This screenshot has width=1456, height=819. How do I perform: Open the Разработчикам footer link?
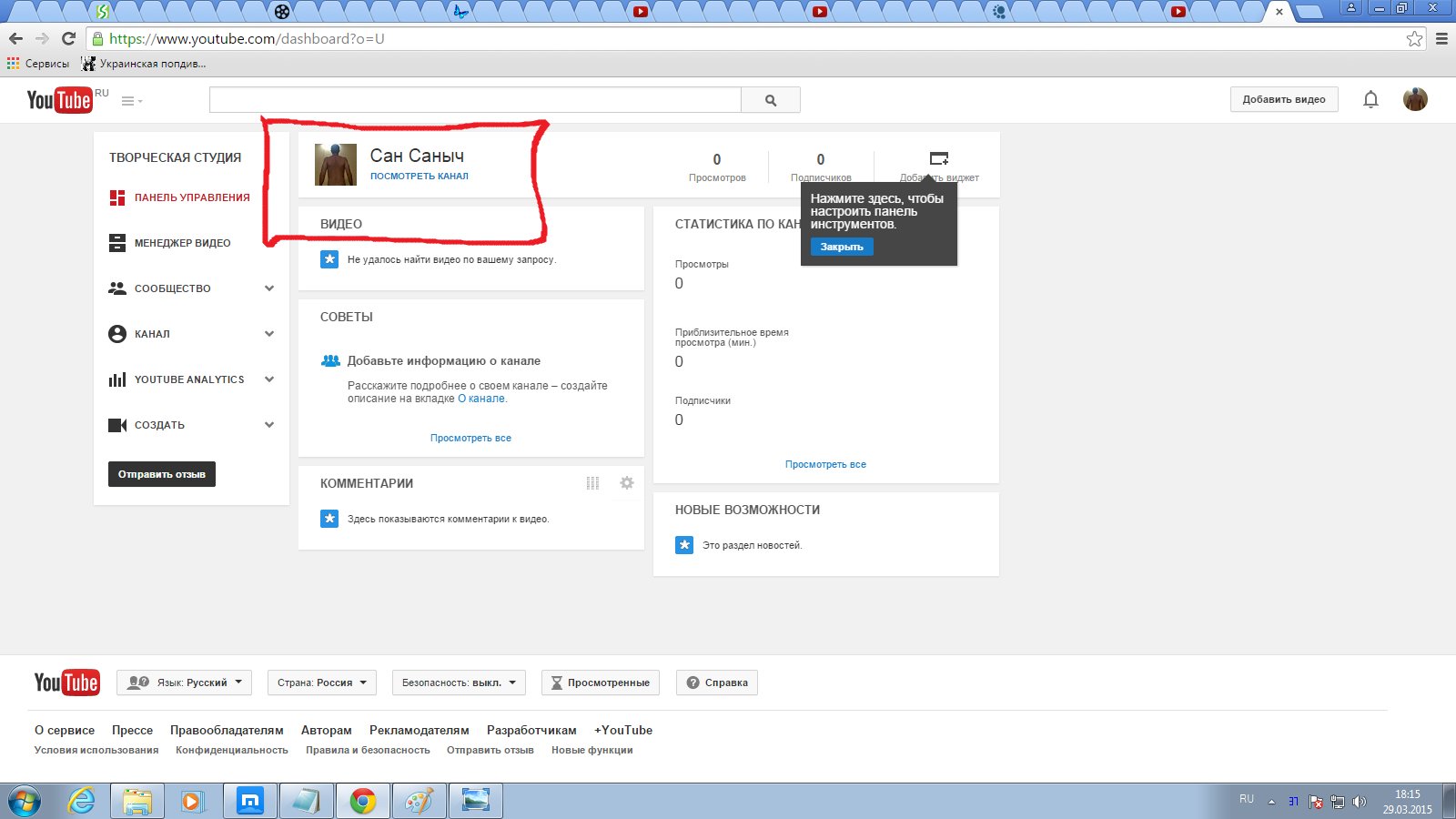tap(531, 730)
